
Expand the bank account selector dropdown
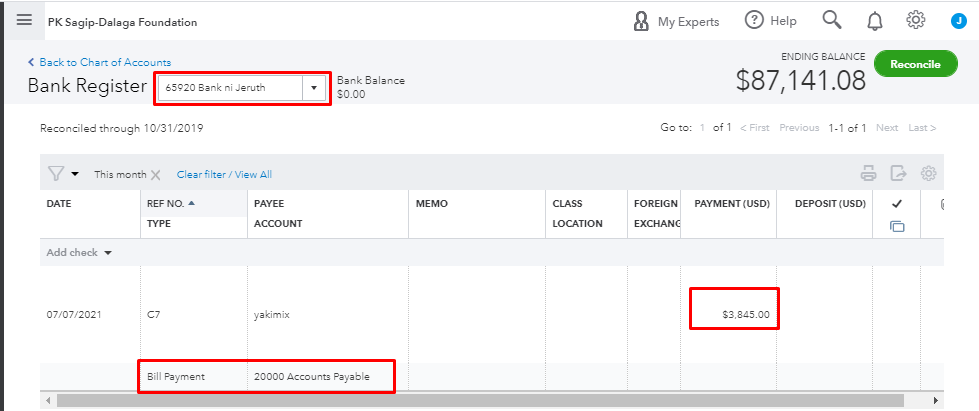[315, 88]
